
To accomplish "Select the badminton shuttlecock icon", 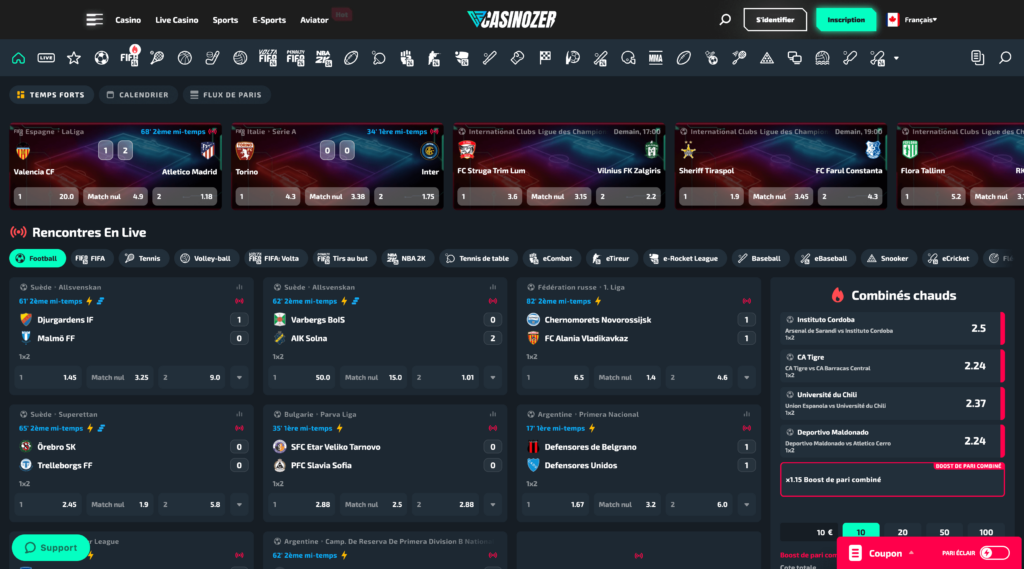I will [x=739, y=58].
